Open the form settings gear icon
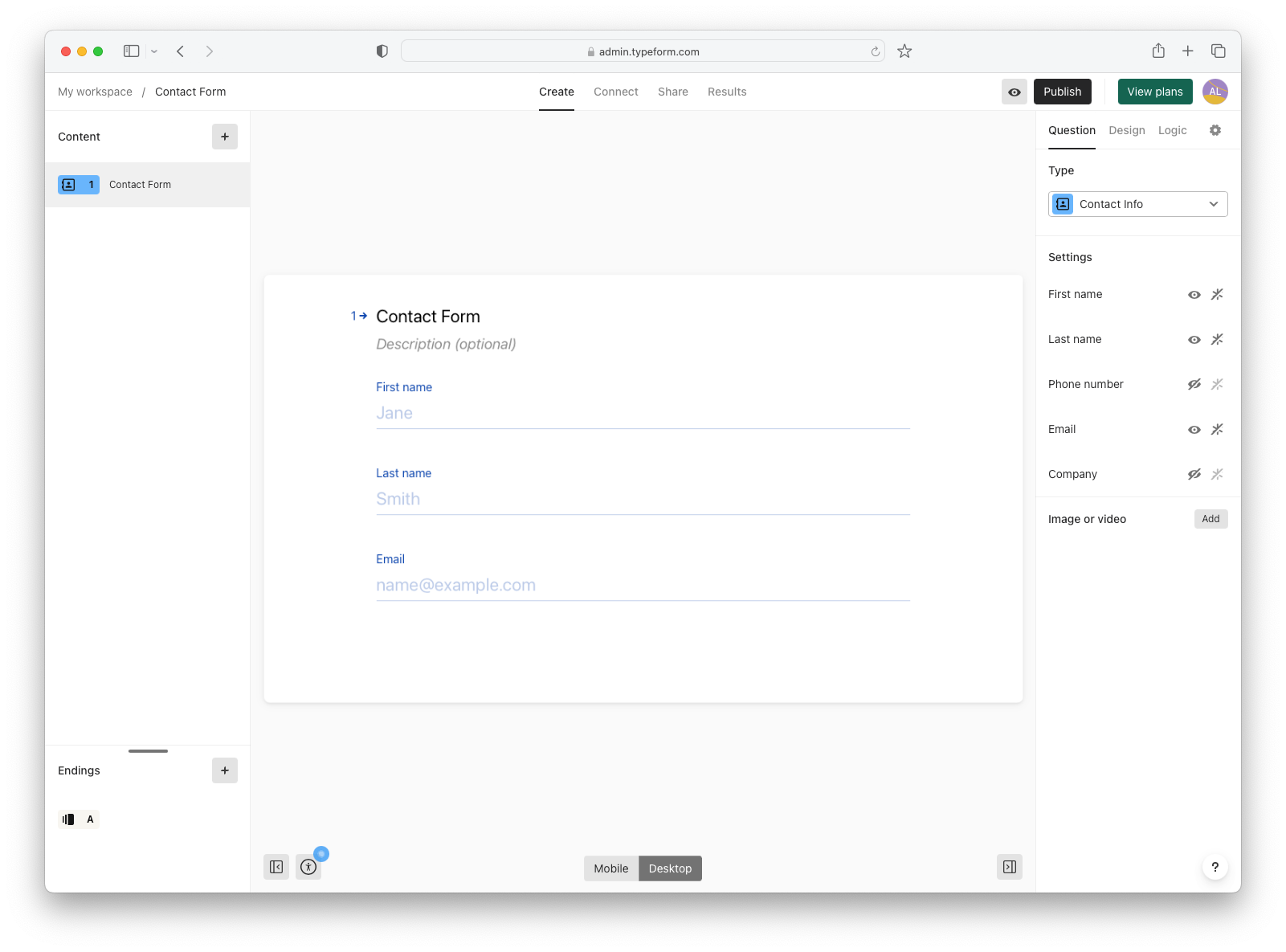This screenshot has width=1286, height=952. [x=1215, y=130]
